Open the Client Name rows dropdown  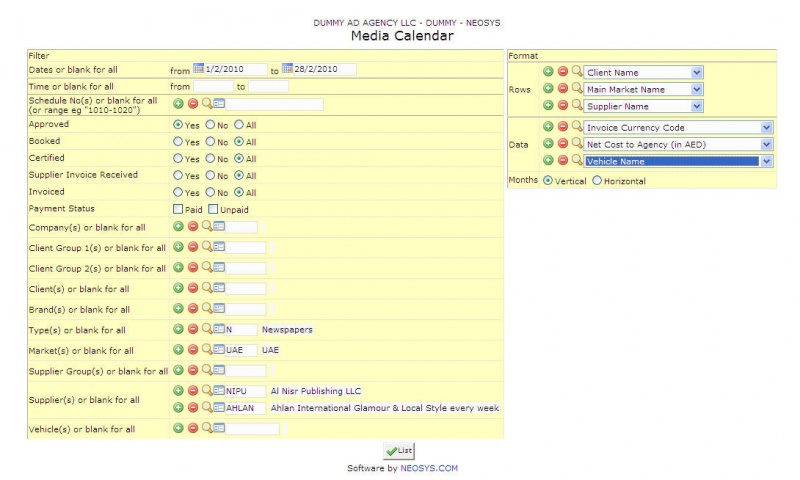coord(696,72)
